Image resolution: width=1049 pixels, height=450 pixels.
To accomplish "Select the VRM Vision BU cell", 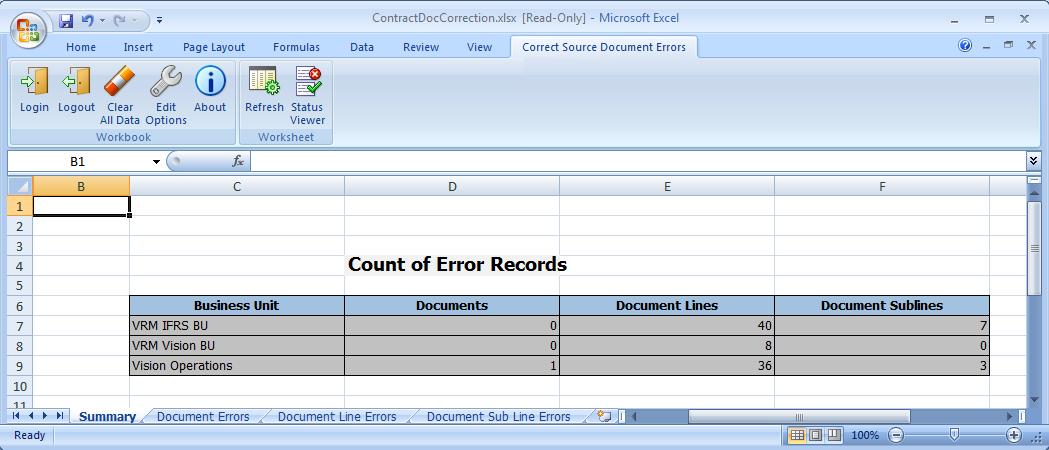I will [x=237, y=346].
